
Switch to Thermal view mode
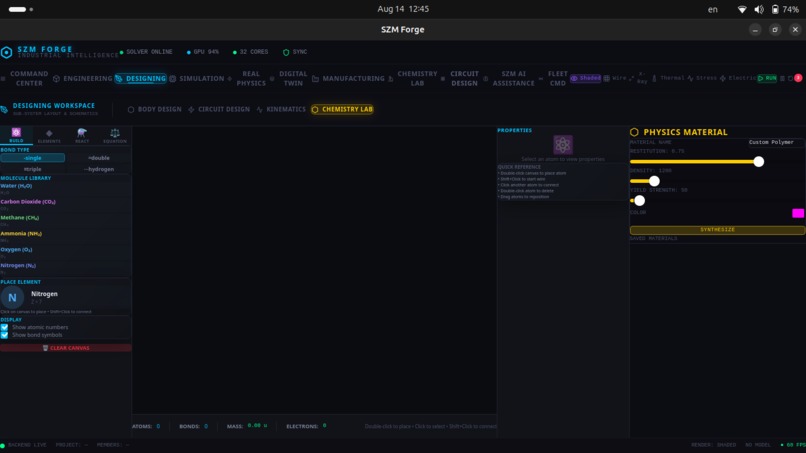668,78
